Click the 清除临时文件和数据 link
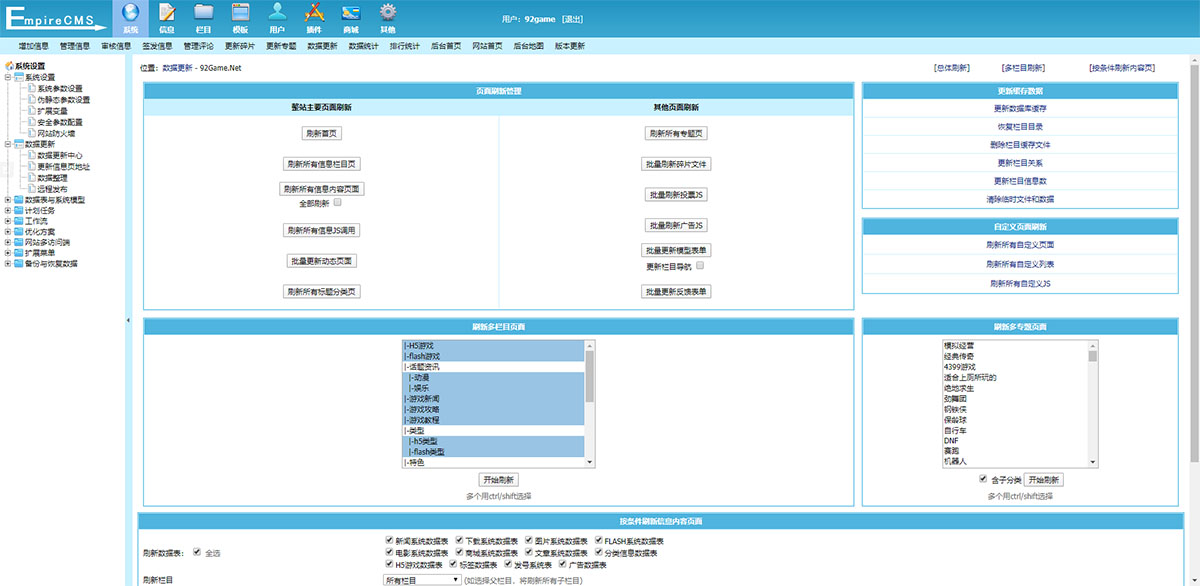Viewport: 1200px width, 586px height. 1020,199
